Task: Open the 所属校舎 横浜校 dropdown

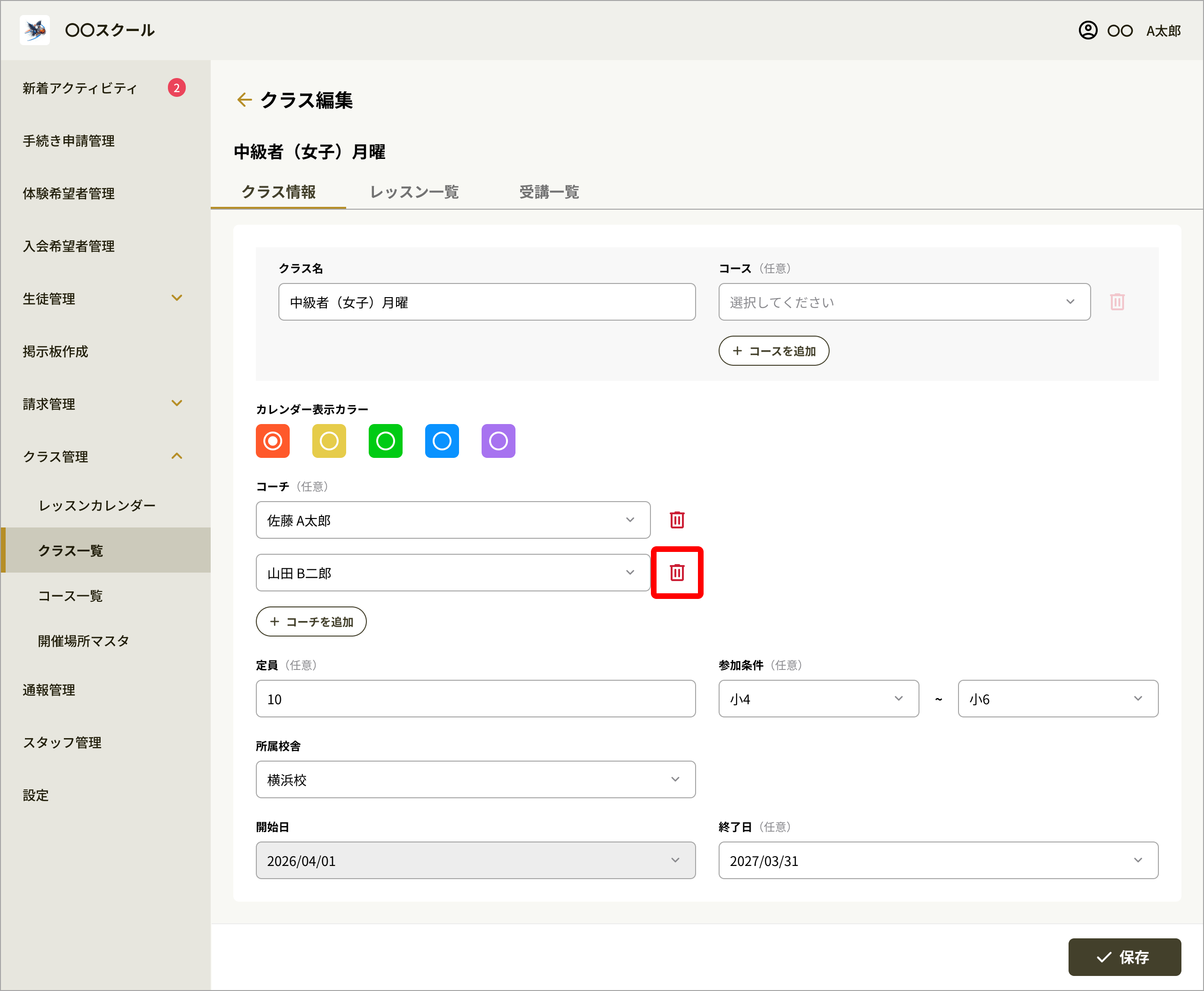Action: tap(475, 779)
